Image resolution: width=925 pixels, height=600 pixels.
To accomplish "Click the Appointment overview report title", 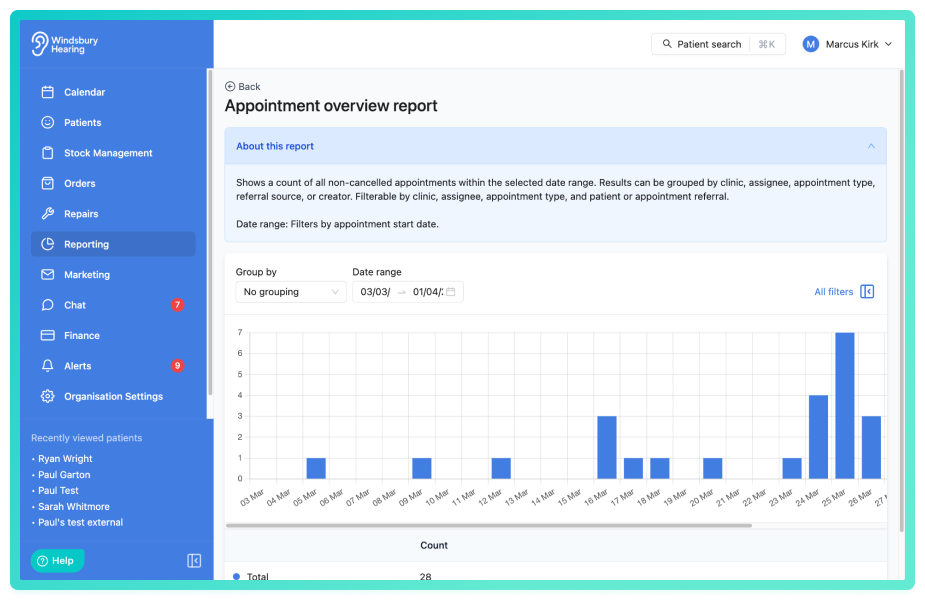I will pyautogui.click(x=331, y=106).
